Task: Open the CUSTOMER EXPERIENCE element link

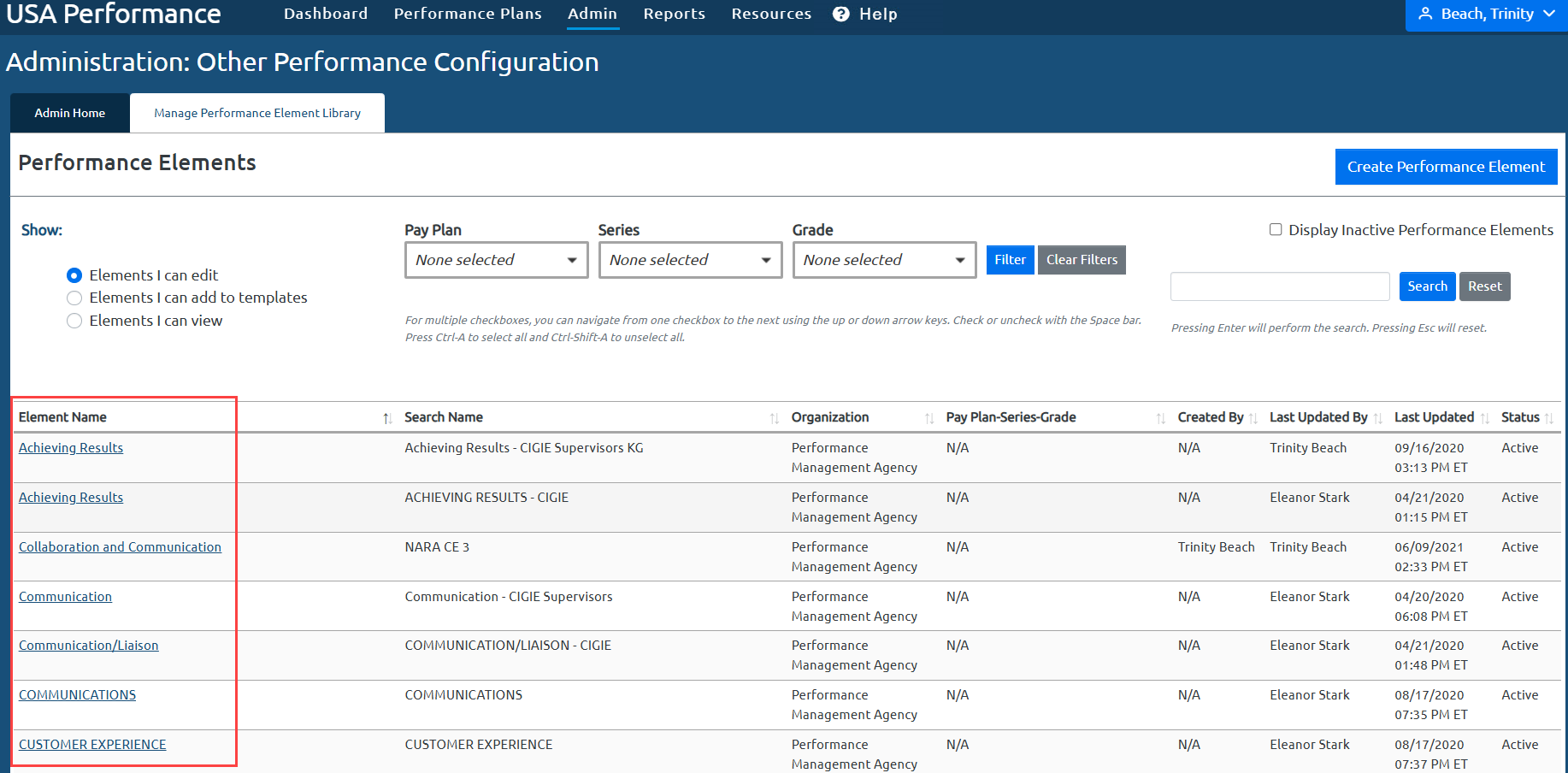Action: (92, 745)
